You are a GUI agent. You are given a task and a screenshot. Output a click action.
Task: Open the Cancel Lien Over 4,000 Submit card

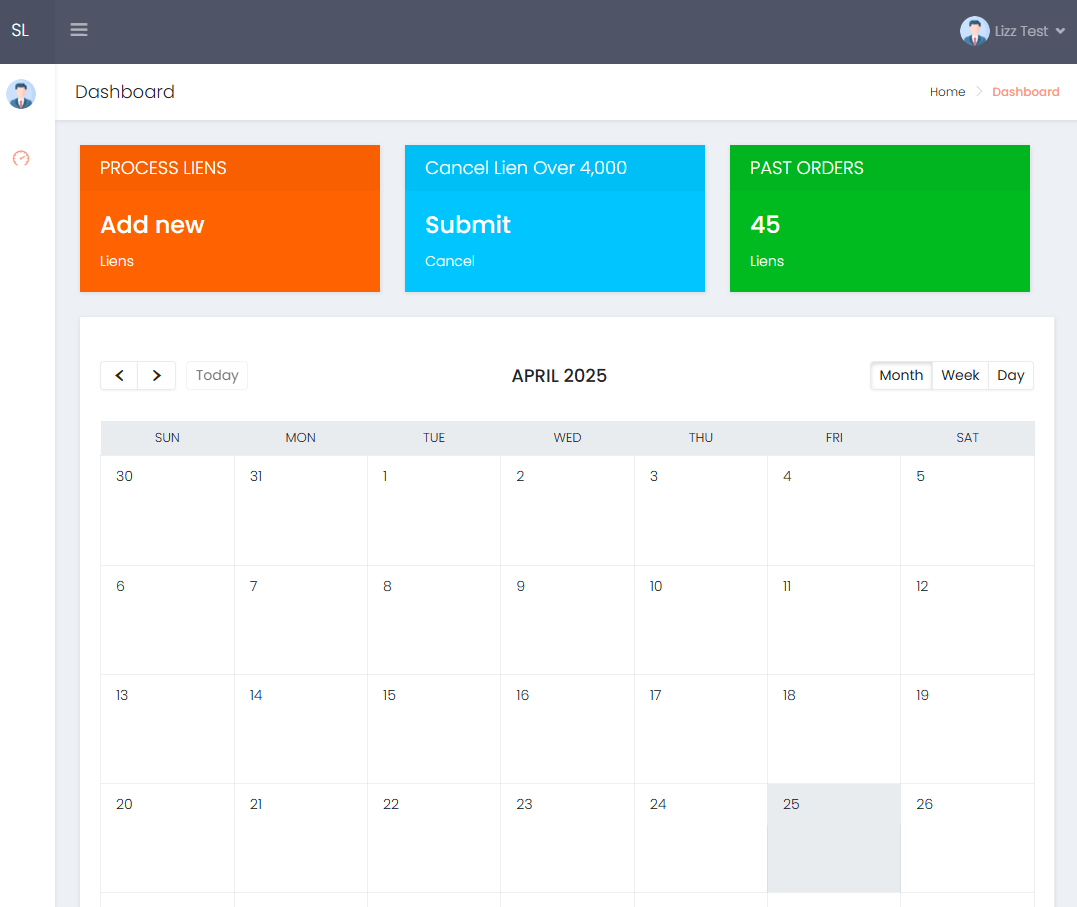(554, 219)
